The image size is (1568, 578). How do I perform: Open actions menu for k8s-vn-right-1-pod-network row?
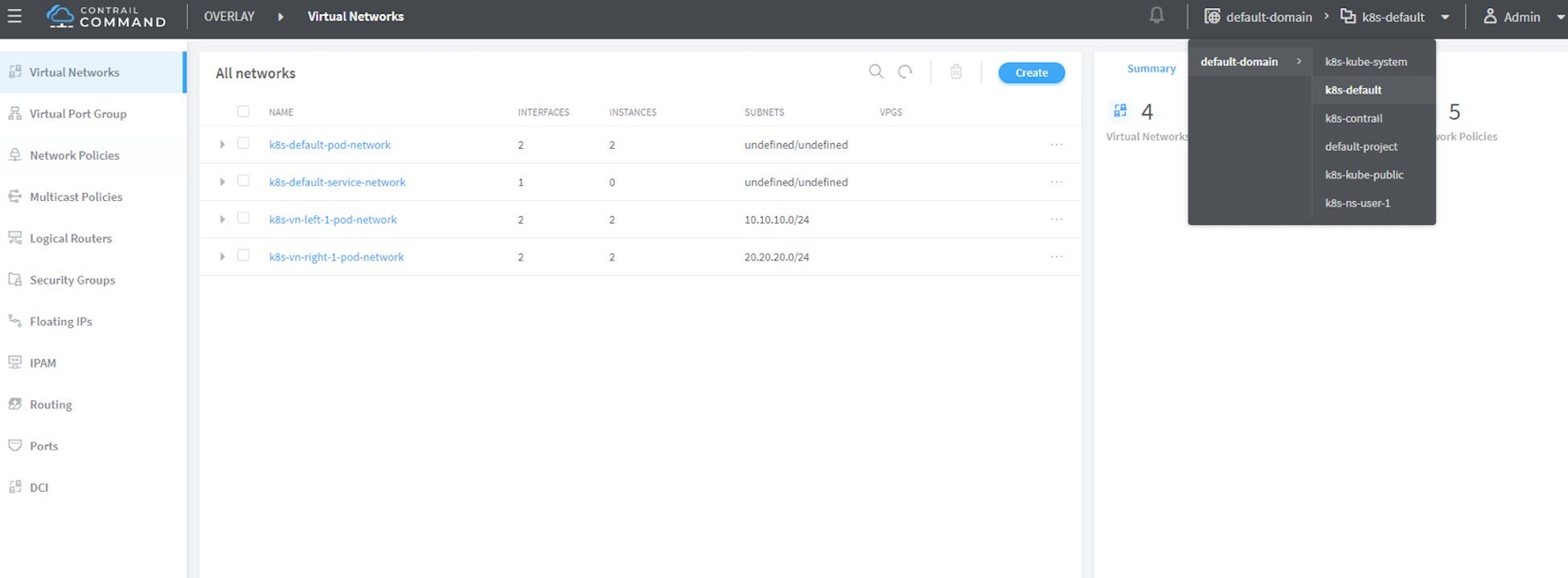pos(1057,256)
